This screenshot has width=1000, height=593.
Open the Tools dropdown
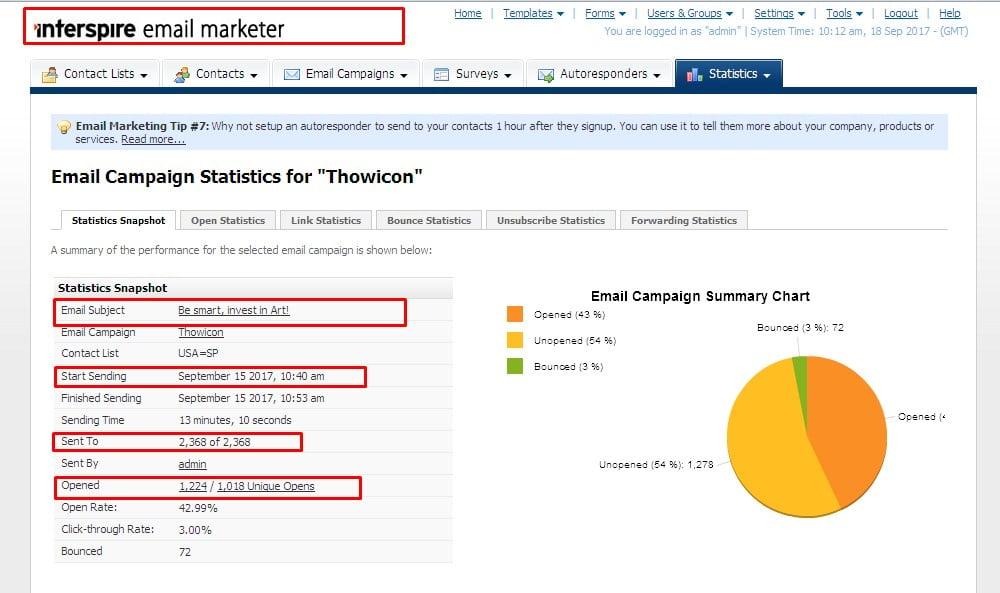840,13
